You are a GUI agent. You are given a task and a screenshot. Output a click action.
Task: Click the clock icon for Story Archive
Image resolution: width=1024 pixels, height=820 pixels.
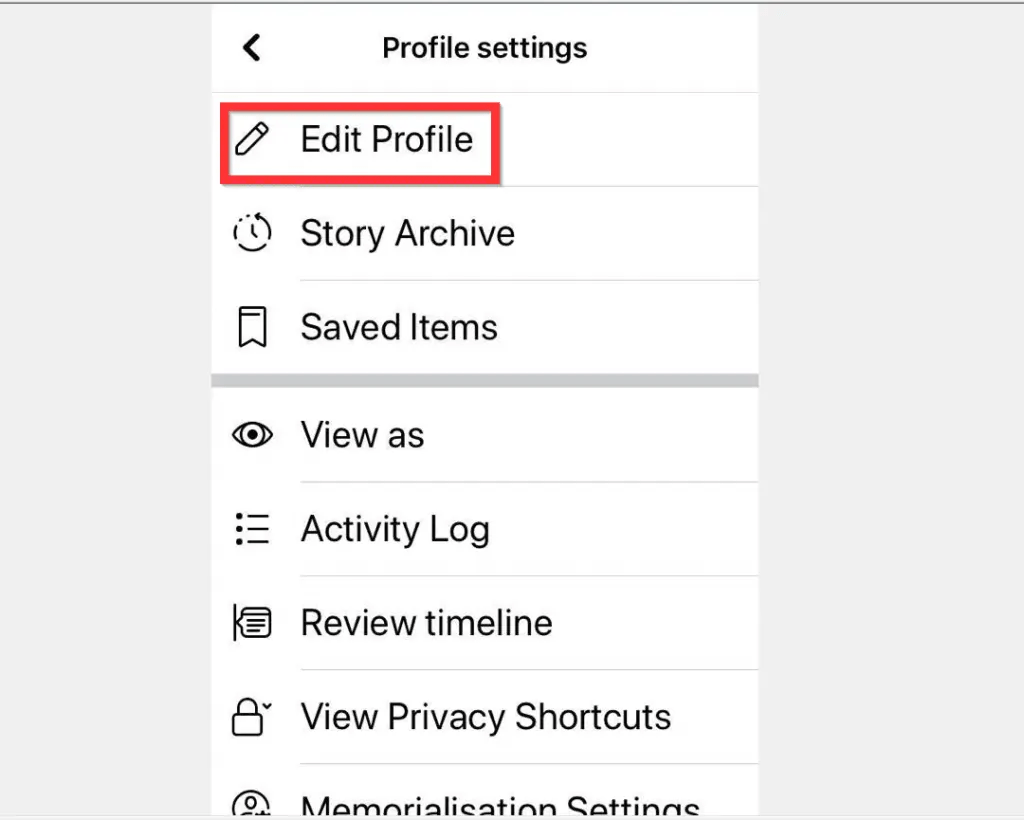tap(252, 233)
